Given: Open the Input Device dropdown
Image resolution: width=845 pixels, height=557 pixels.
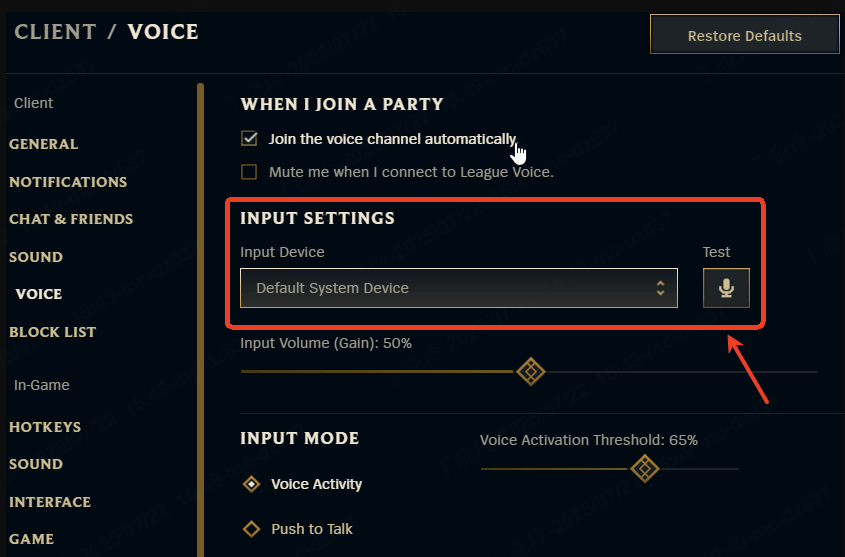Looking at the screenshot, I should (x=458, y=288).
